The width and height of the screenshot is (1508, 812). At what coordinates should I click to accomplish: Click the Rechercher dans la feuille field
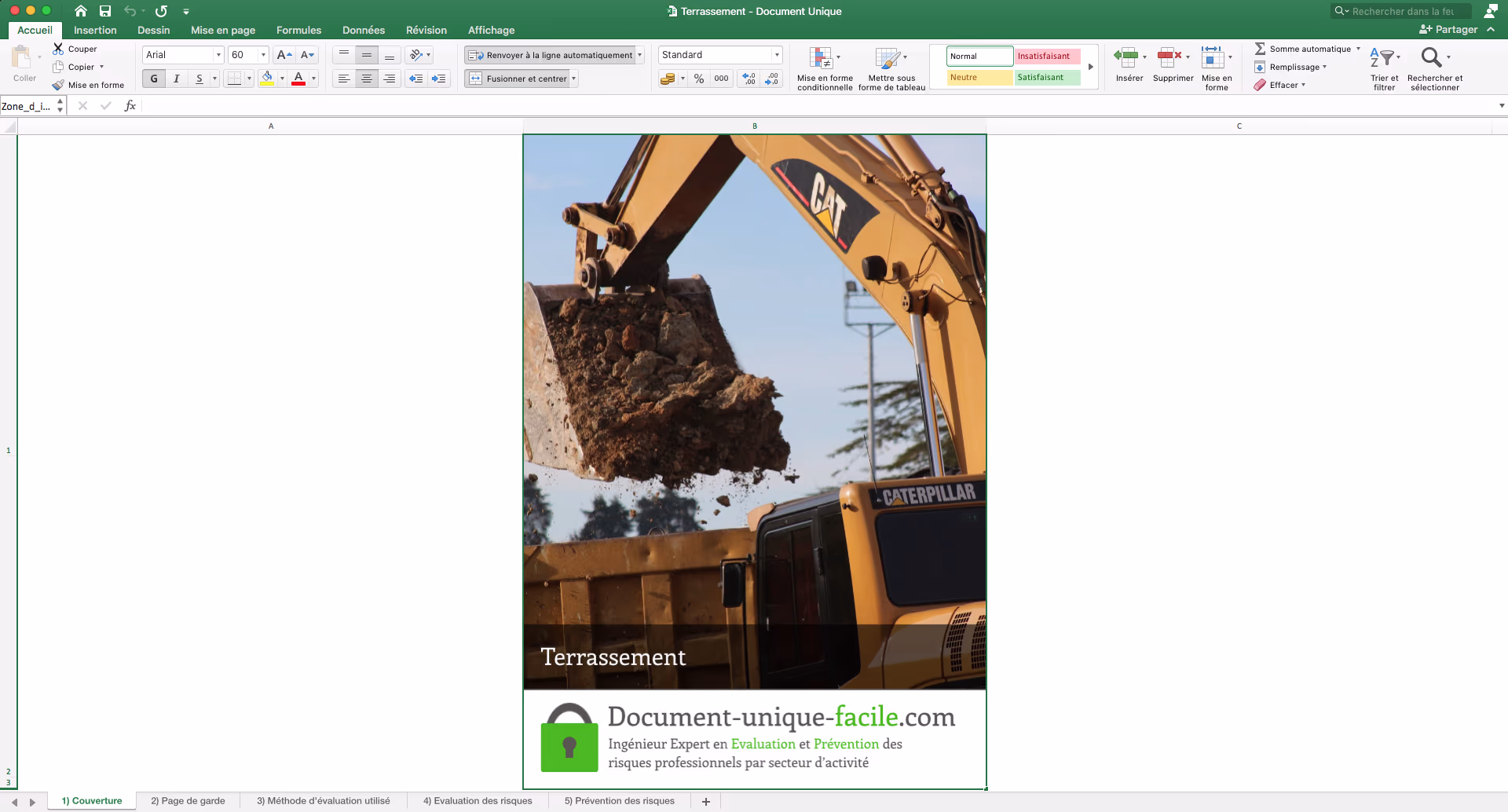click(1400, 11)
